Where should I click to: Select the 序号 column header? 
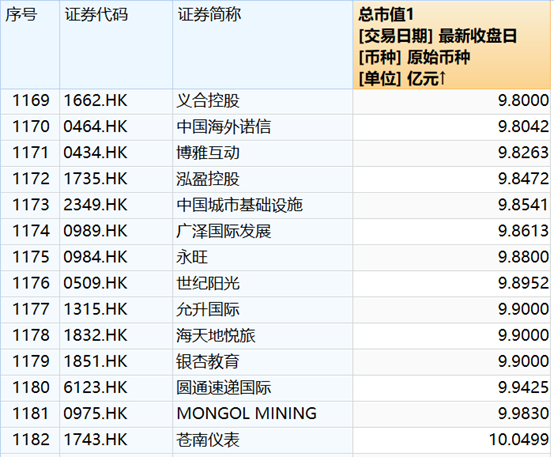coord(30,45)
